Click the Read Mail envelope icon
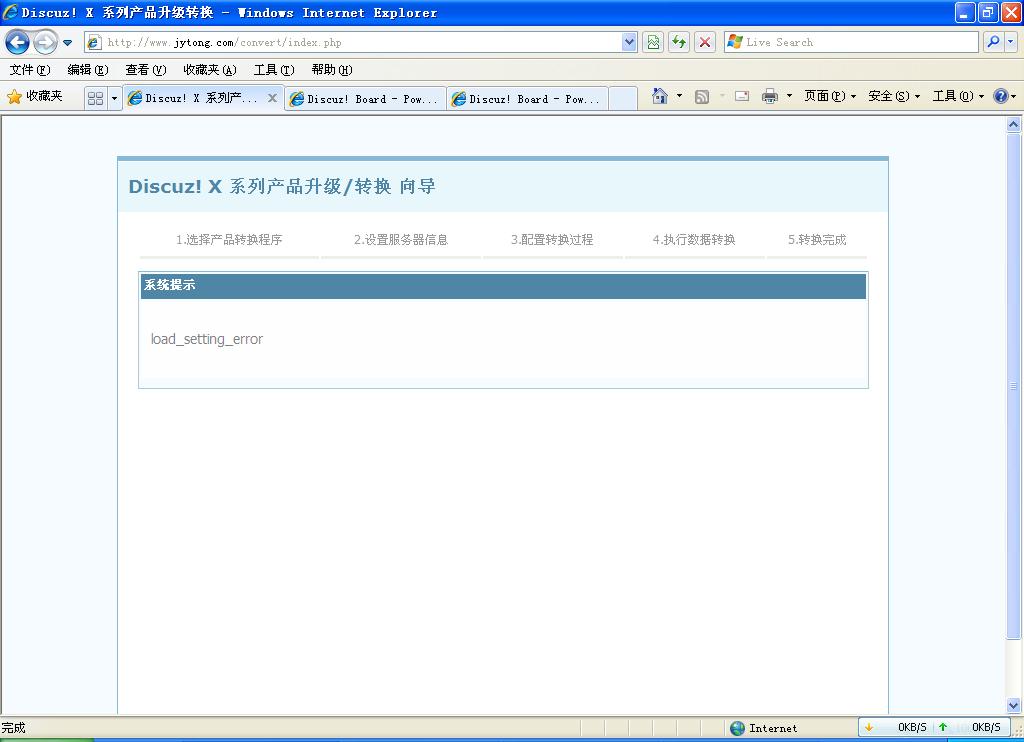The width and height of the screenshot is (1024, 742). [742, 96]
